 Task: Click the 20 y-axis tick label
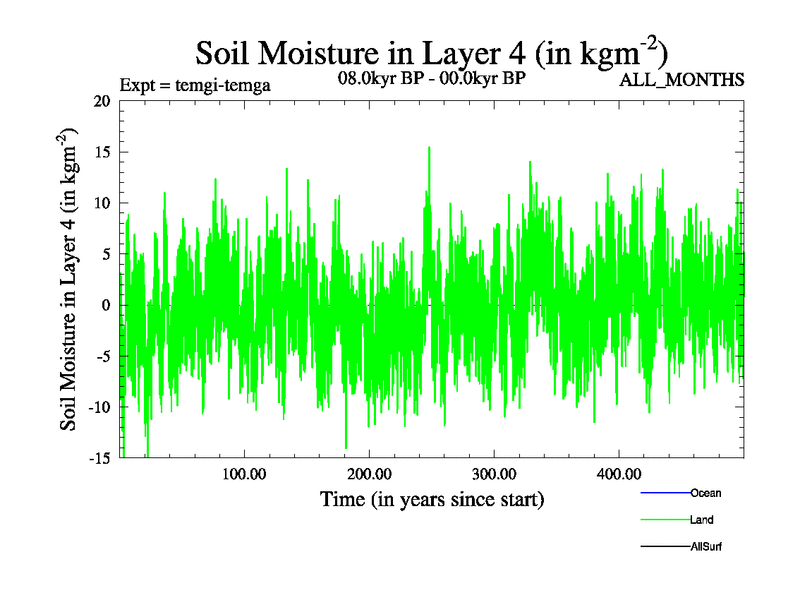[101, 101]
